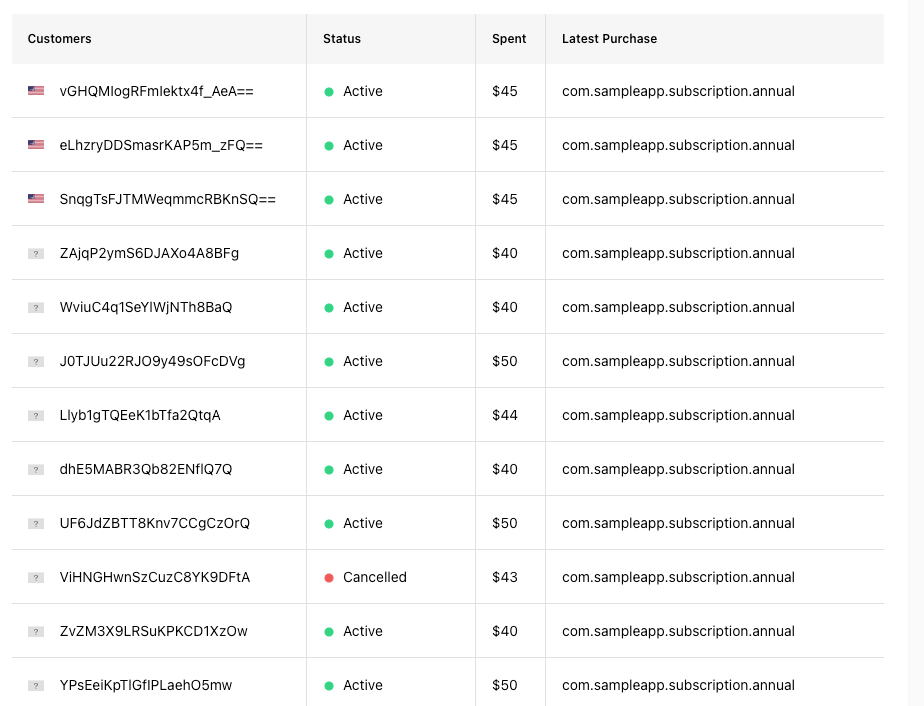
Task: Click latest purchase for ViHNGHwnSzCuzC8YK9DFtA
Action: pyautogui.click(x=678, y=578)
